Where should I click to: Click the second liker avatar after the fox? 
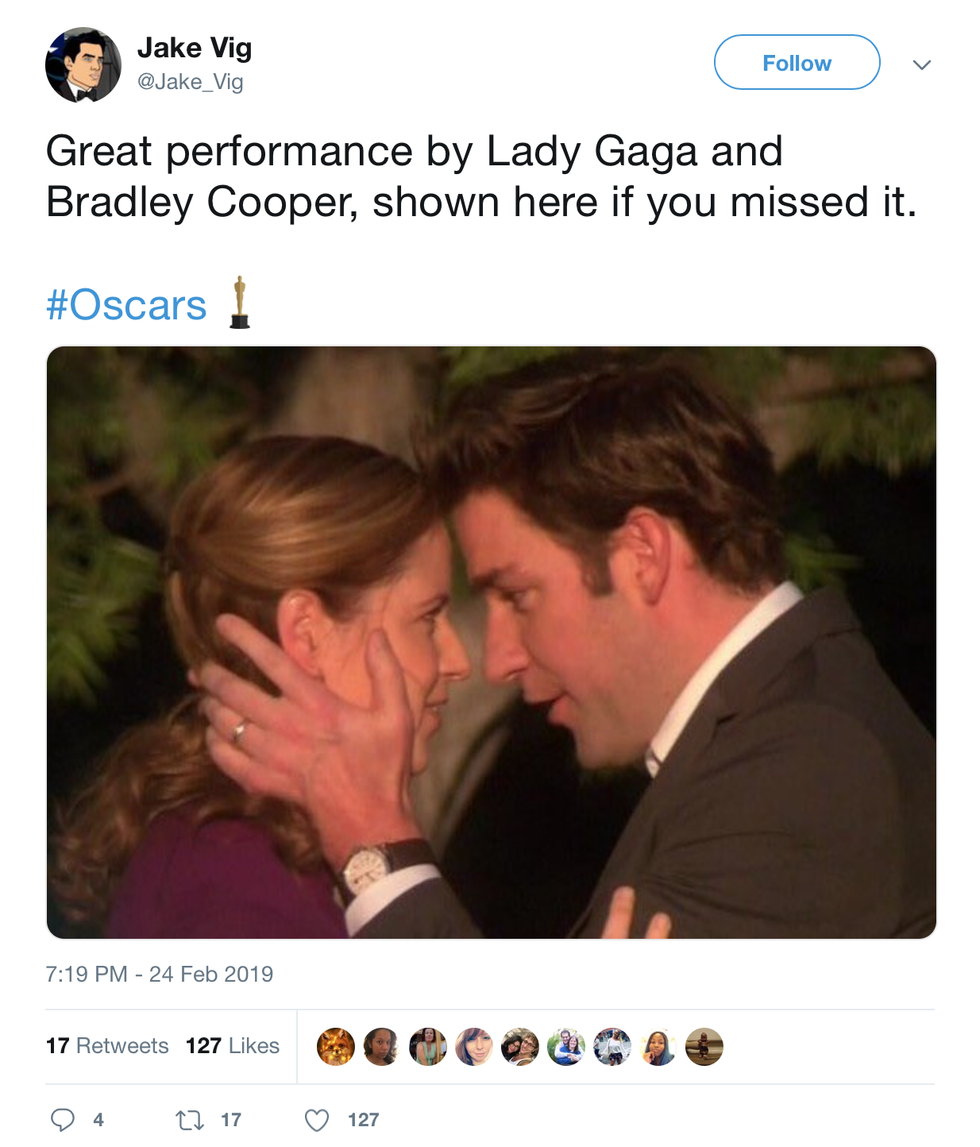click(382, 1047)
